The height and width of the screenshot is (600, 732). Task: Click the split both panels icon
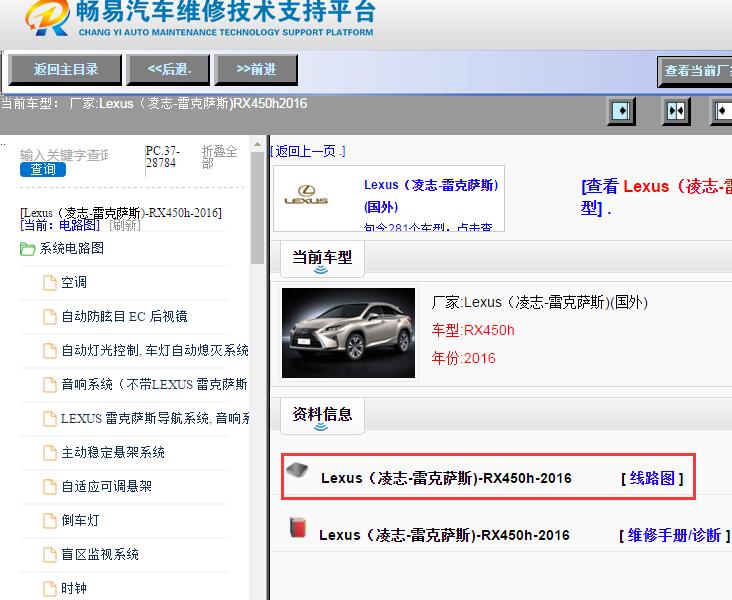676,112
